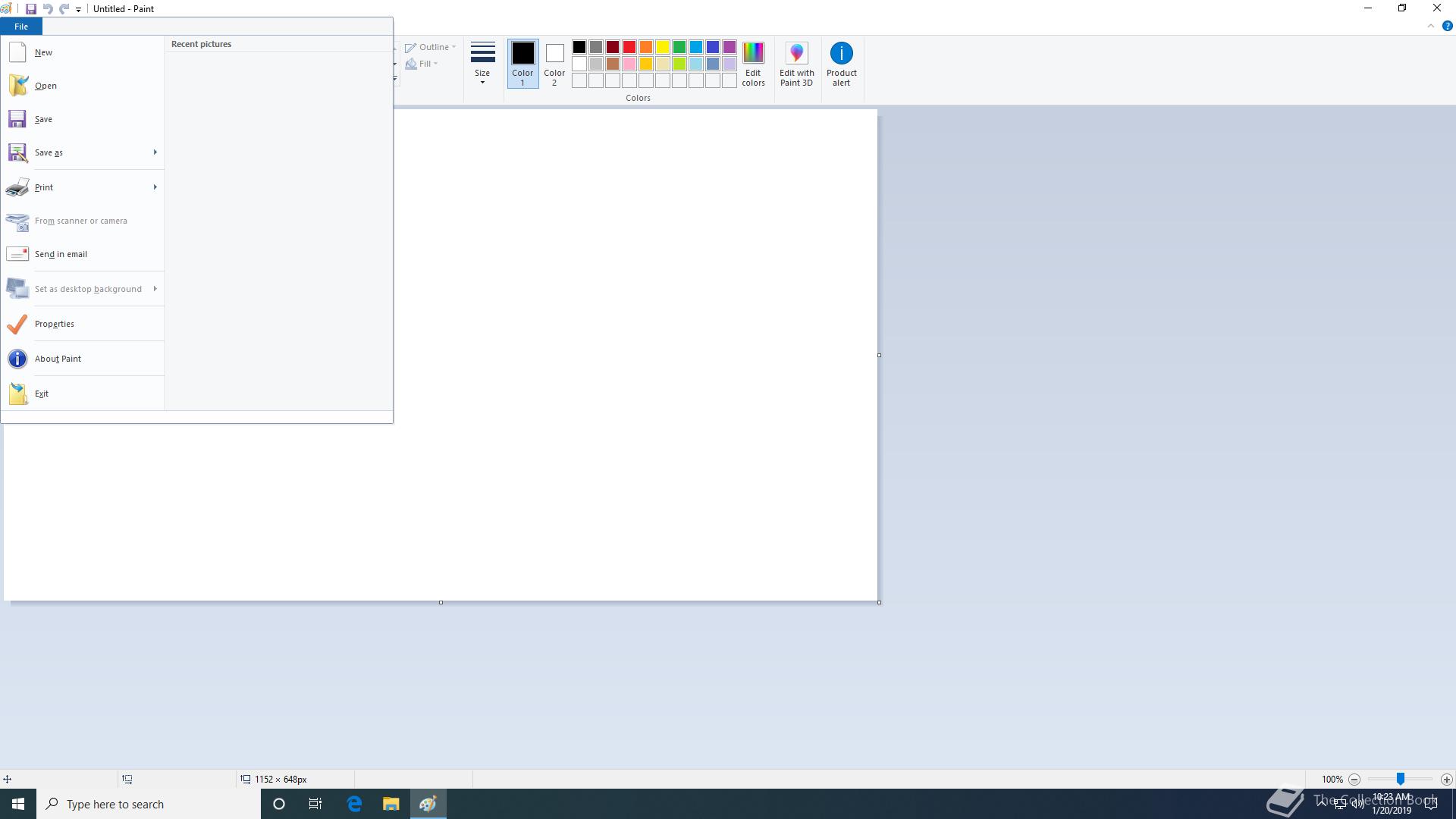Click the Print printer icon in File menu
Viewport: 1456px width, 819px height.
[x=17, y=187]
